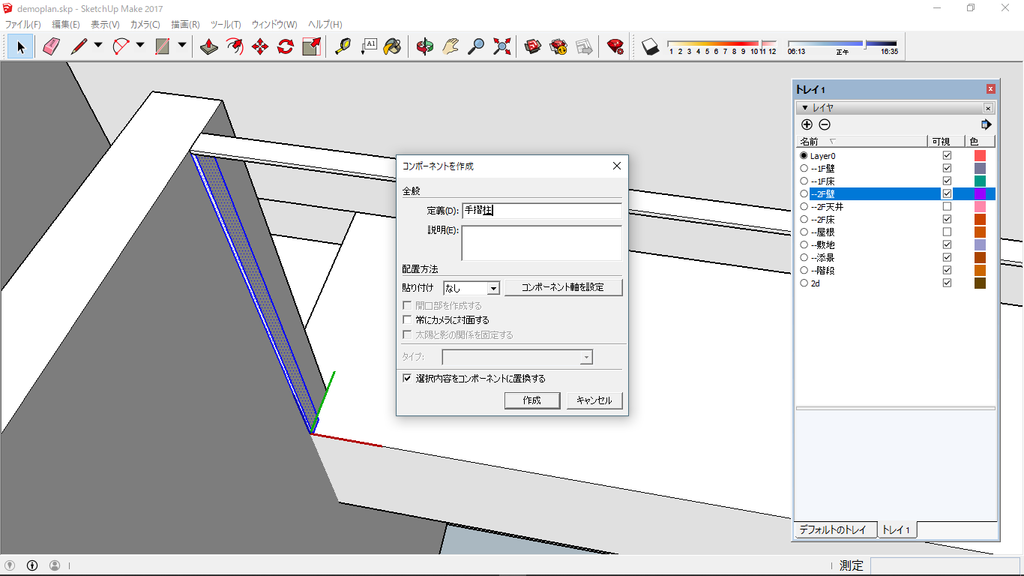1024x576 pixels.
Task: Select the Offset tool
Action: point(234,46)
